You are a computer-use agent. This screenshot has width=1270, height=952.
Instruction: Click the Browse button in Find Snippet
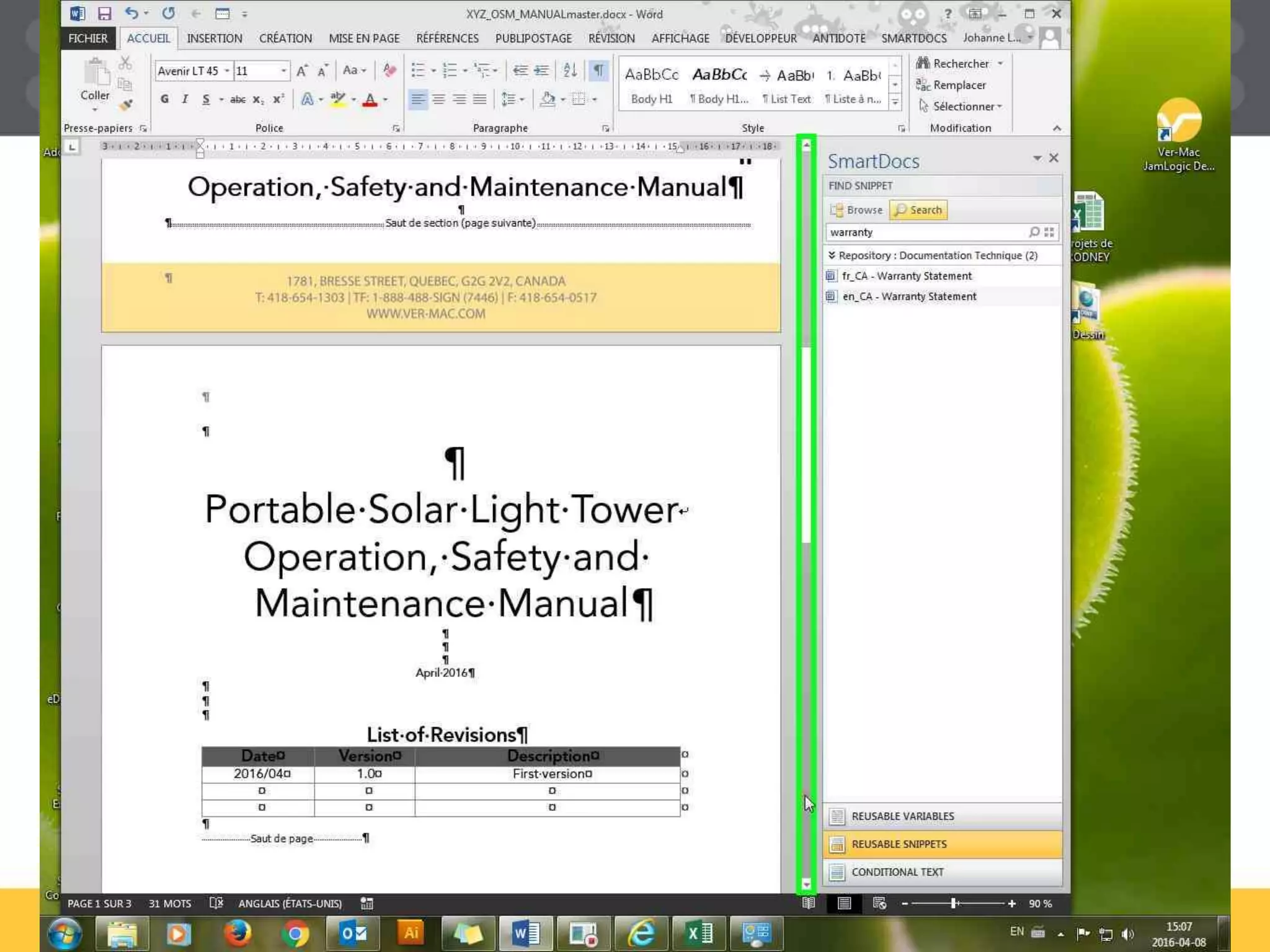coord(857,210)
